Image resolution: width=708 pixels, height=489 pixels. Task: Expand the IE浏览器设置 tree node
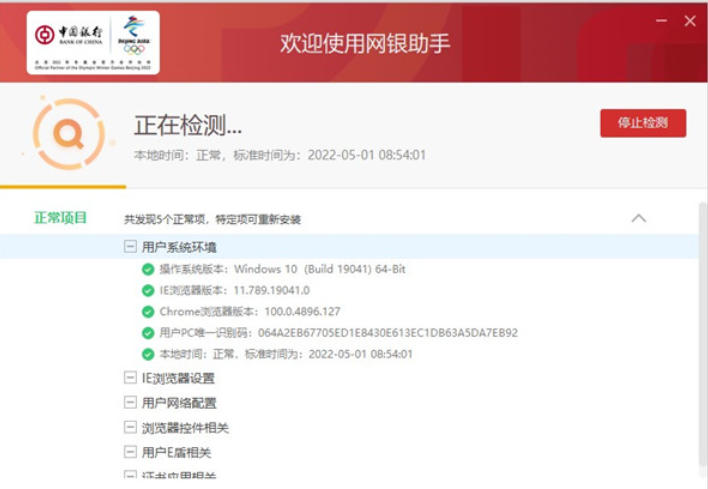pyautogui.click(x=130, y=378)
